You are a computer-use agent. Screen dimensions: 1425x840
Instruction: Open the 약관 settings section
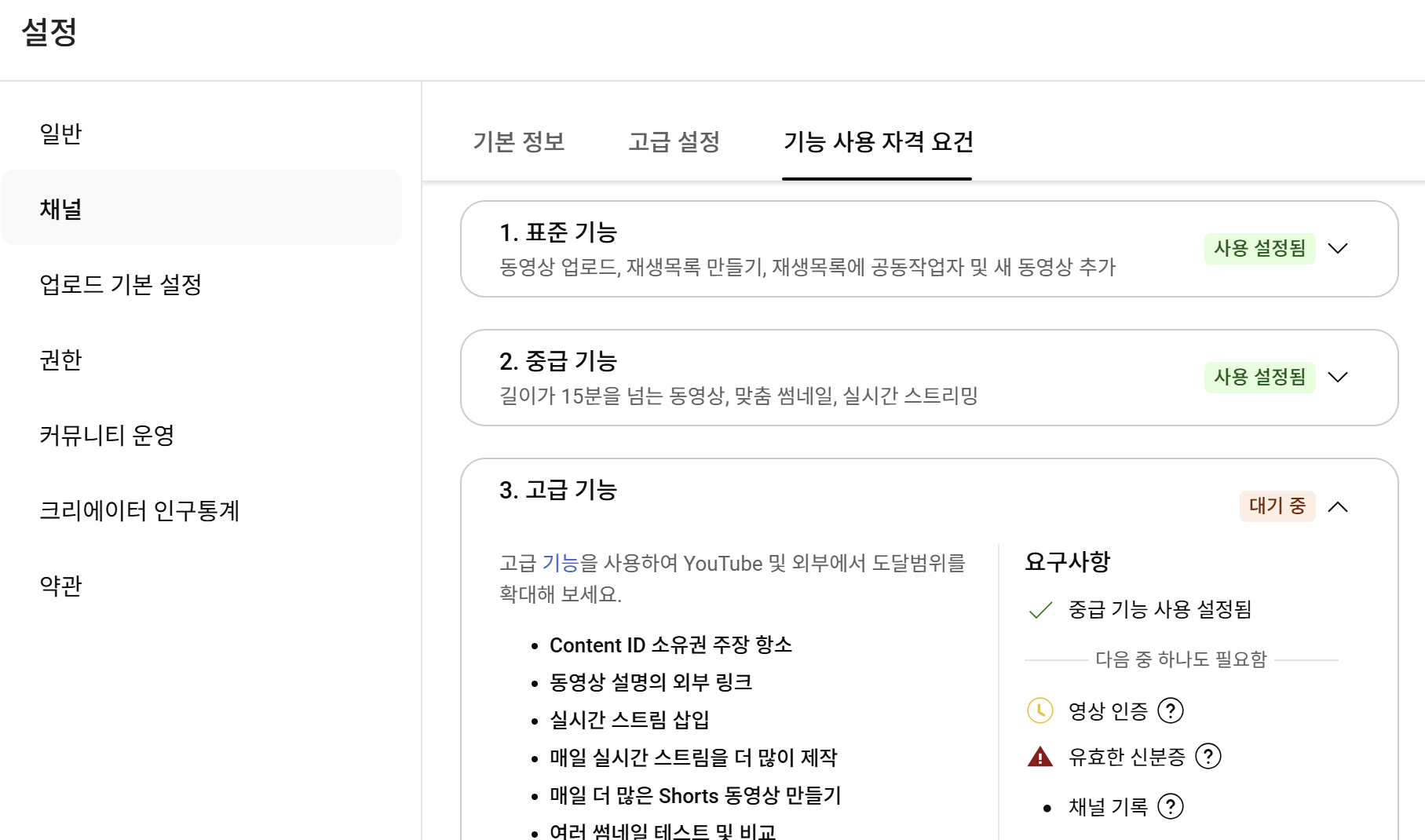(202, 585)
